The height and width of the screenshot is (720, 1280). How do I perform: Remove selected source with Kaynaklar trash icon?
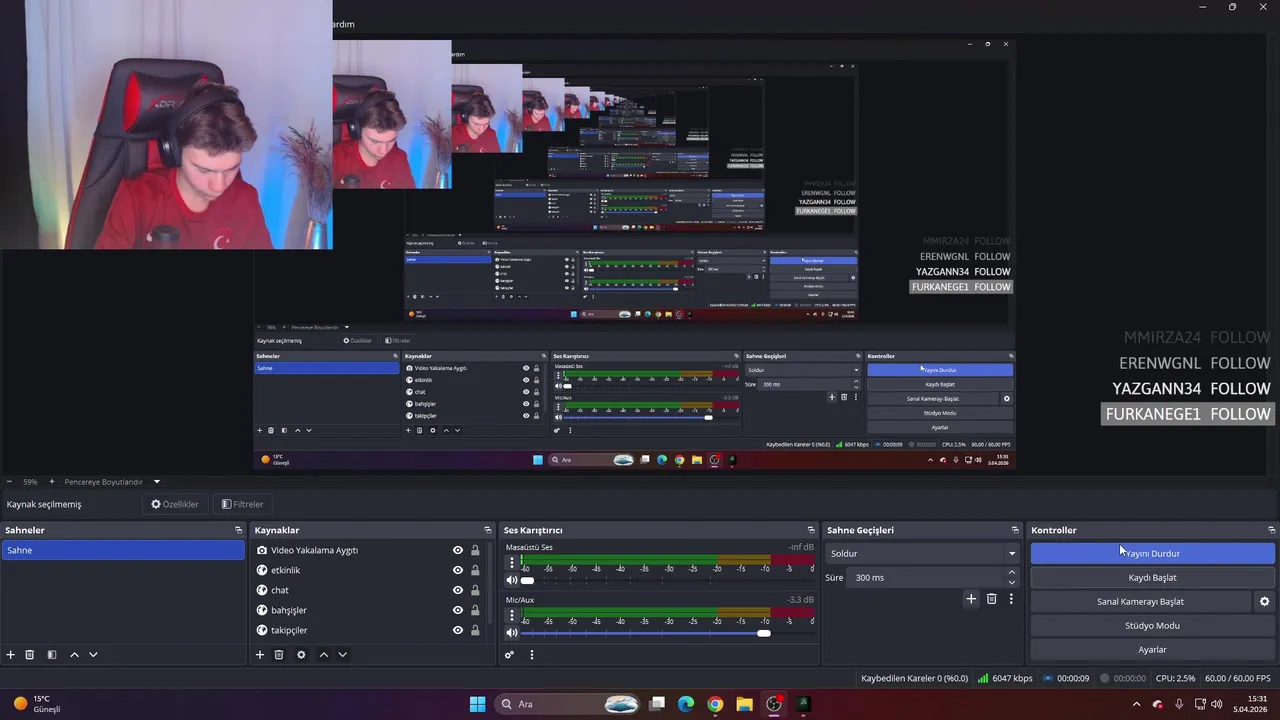tap(279, 655)
